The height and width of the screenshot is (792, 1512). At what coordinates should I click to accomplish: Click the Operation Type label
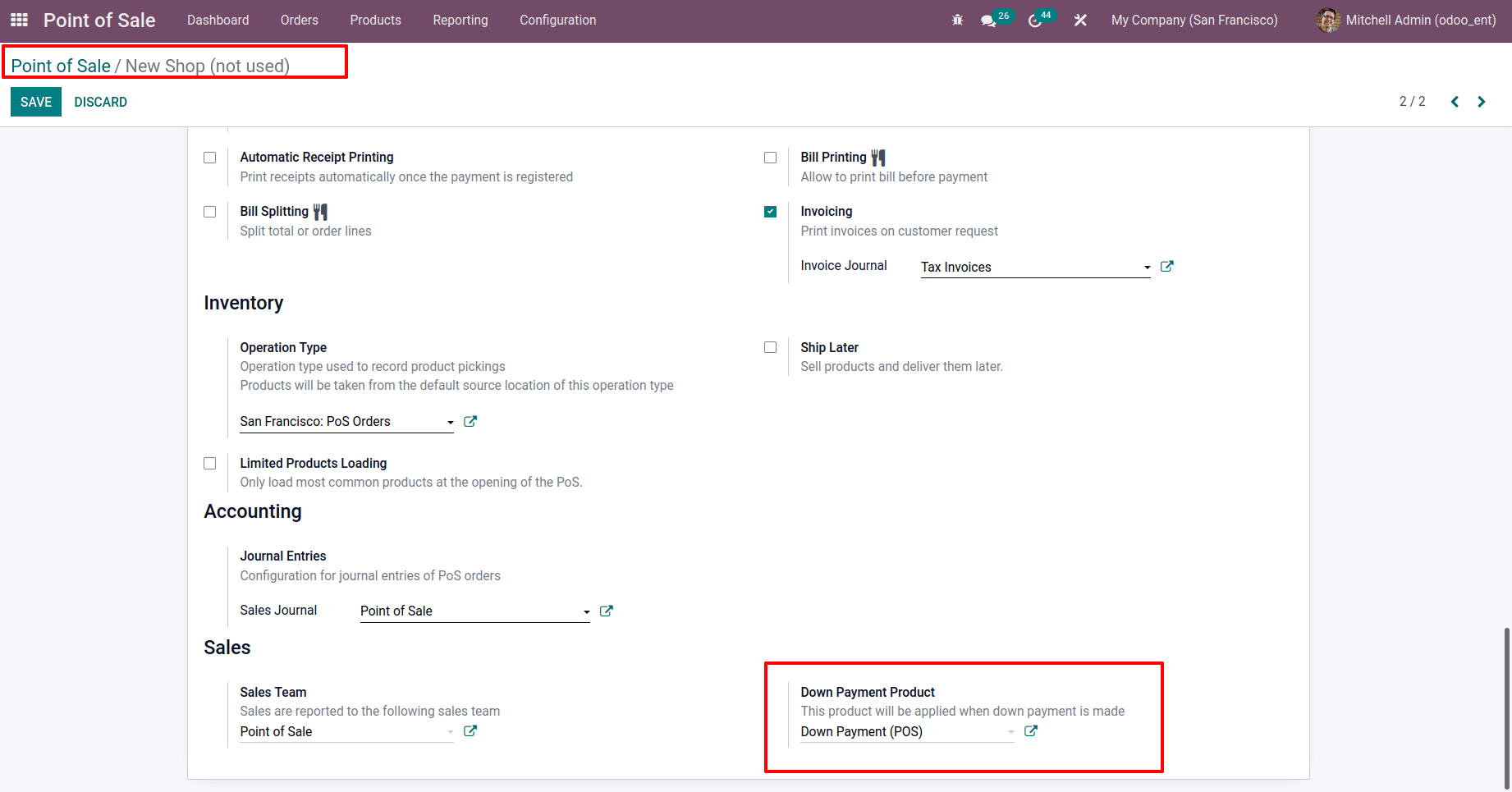coord(283,348)
